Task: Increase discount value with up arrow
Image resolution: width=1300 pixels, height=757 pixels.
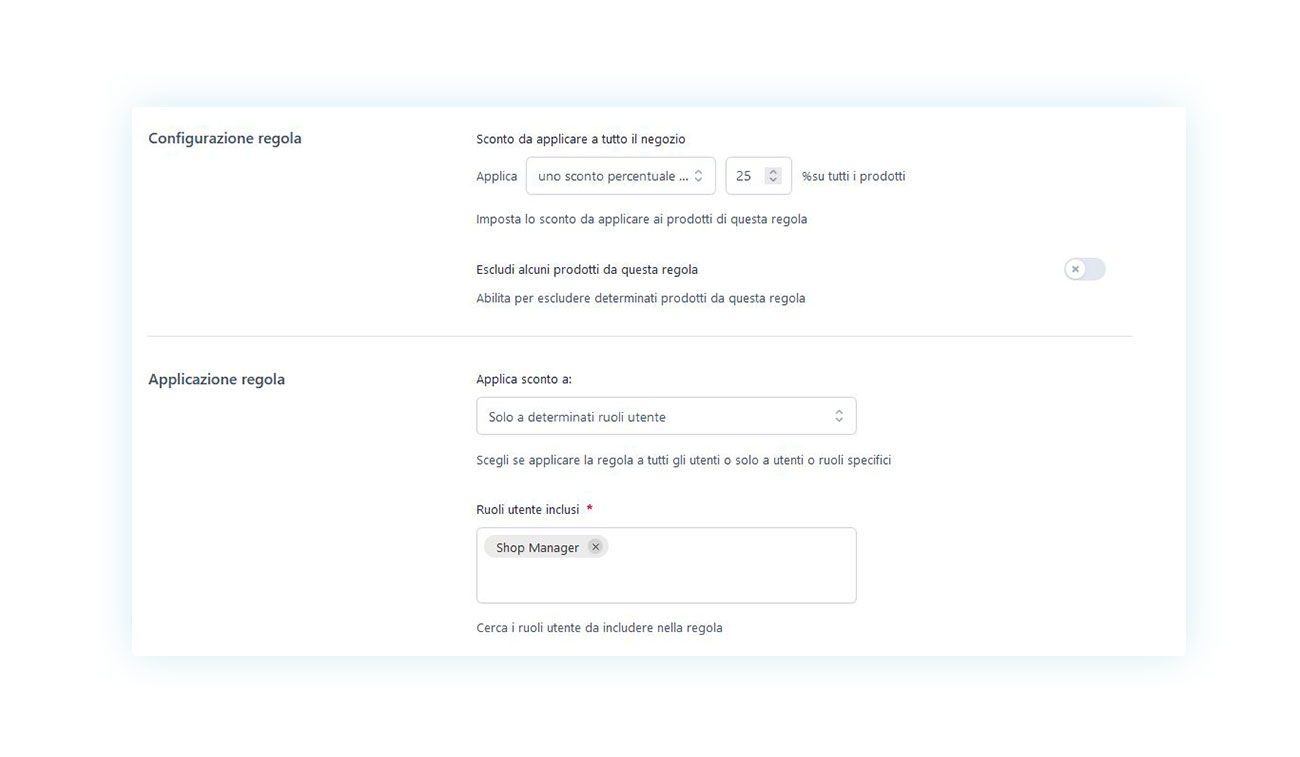Action: tap(772, 171)
